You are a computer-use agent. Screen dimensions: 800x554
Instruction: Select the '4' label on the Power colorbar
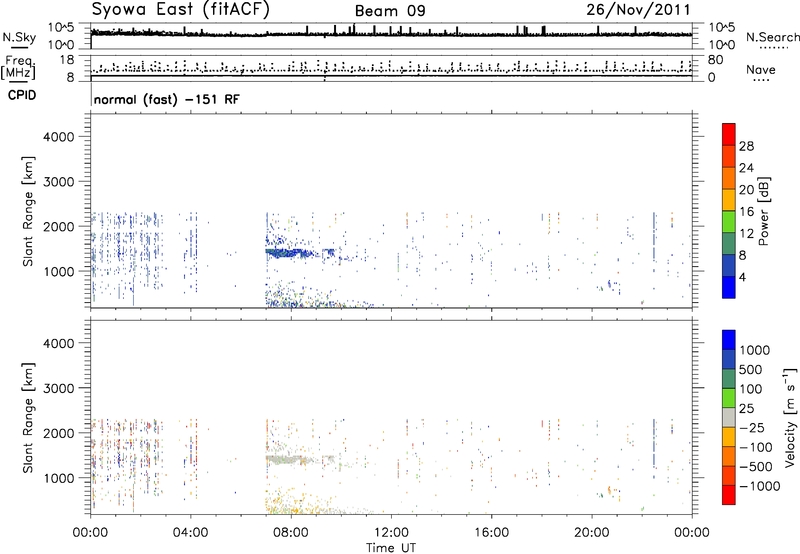point(743,277)
